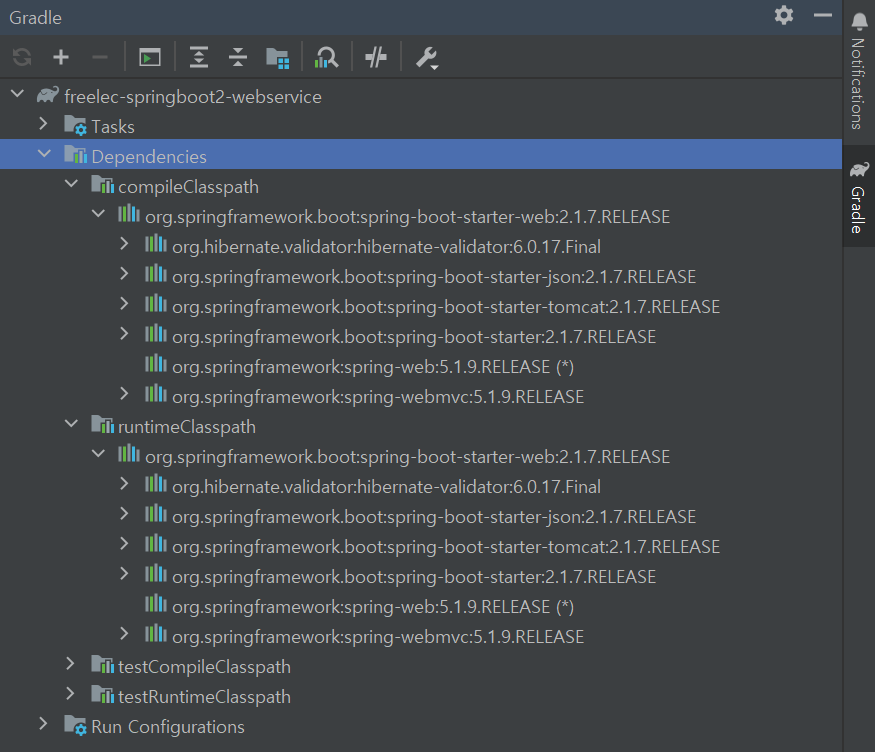This screenshot has width=875, height=752.
Task: Expand spring-boot-starter-json under compileClasspath
Action: 124,274
